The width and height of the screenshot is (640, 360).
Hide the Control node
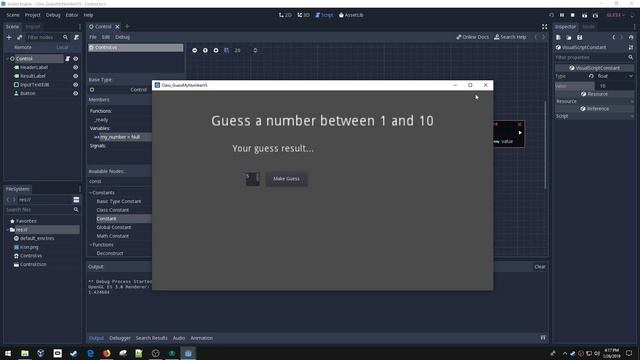[76, 59]
